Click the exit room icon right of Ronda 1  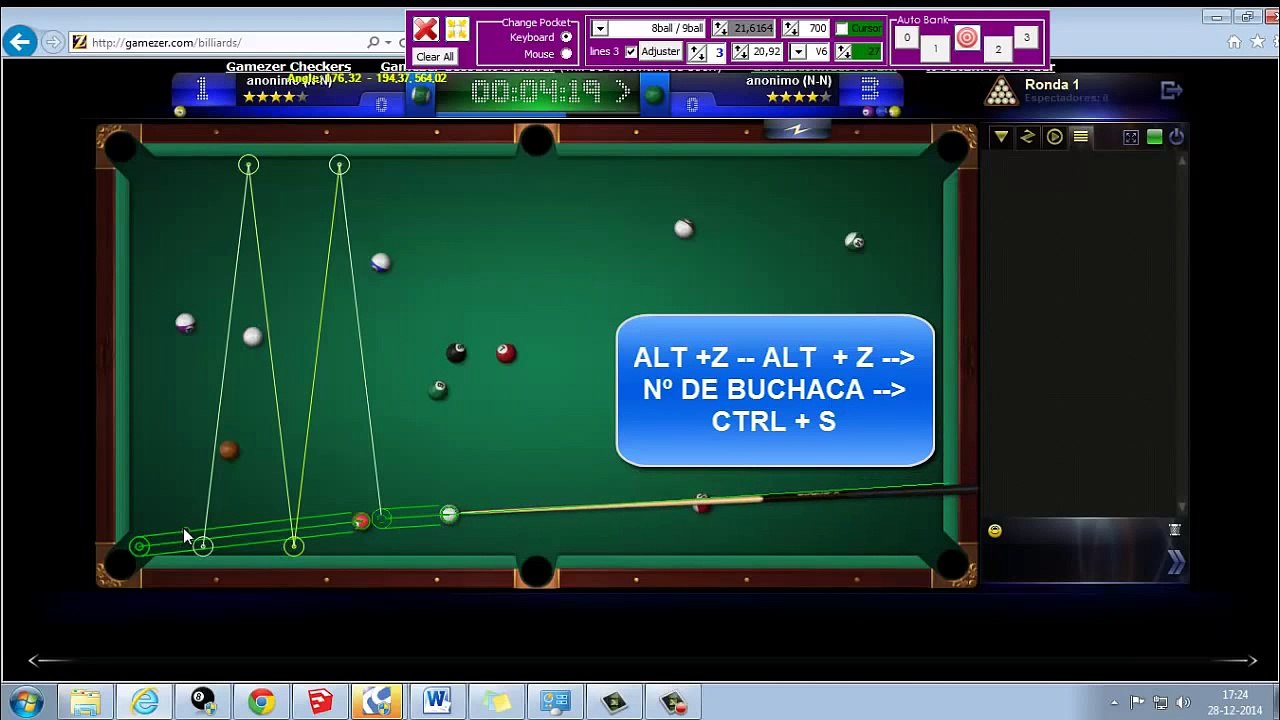(x=1172, y=90)
